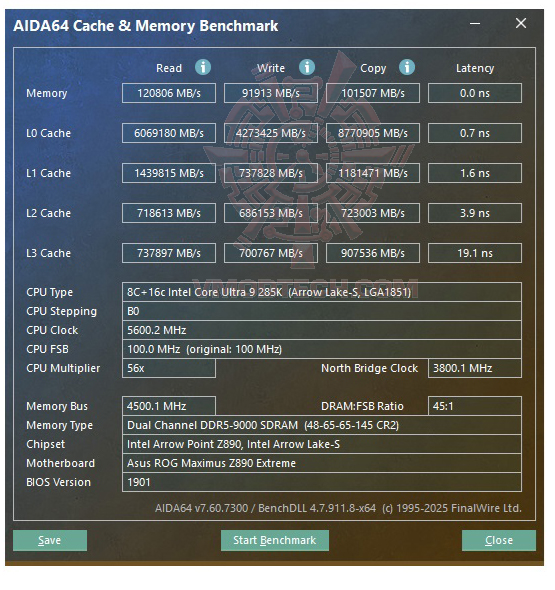555x590 pixels.
Task: Select L3 Cache latency 19.1 ns
Action: pyautogui.click(x=475, y=253)
